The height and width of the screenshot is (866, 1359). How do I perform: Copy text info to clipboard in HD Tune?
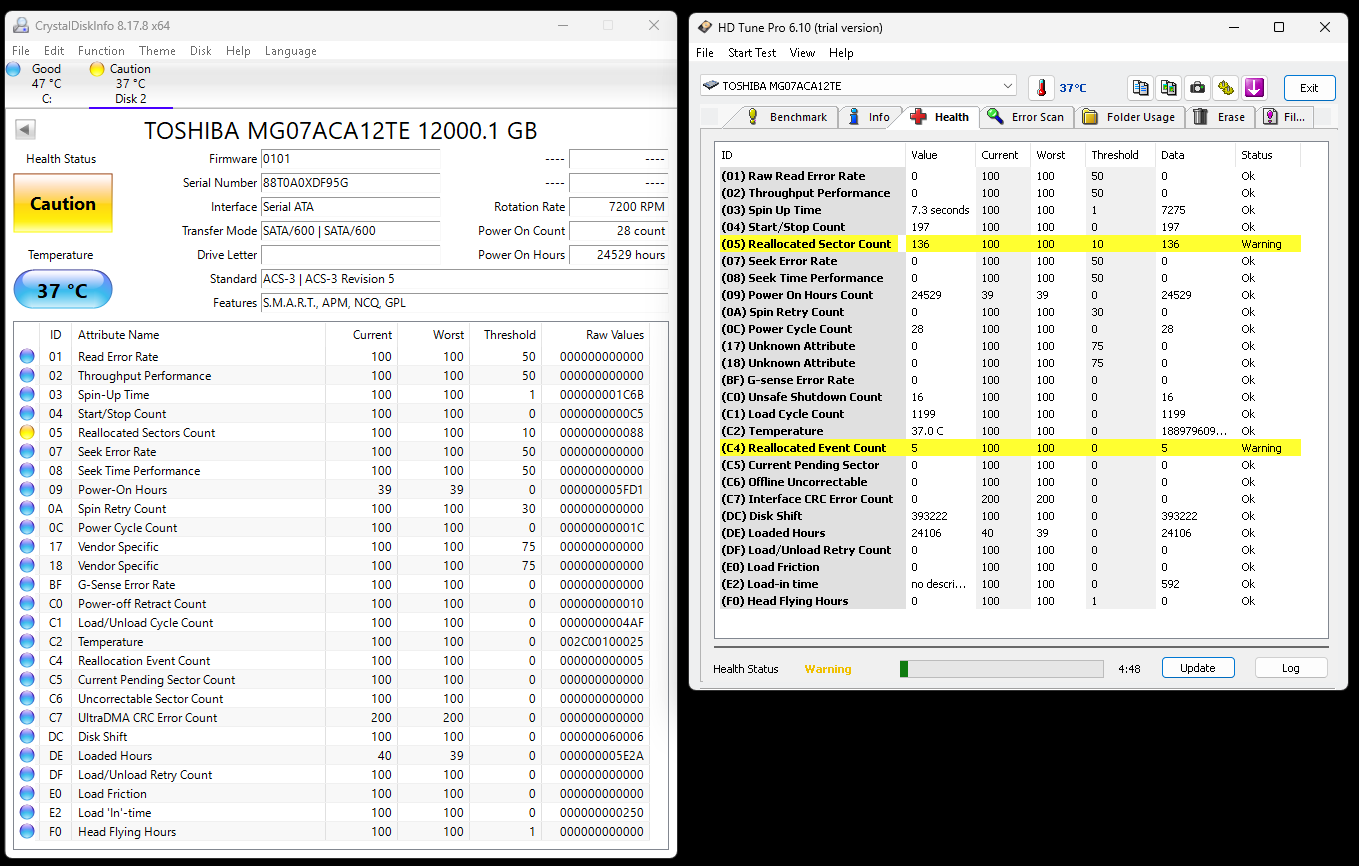(1140, 88)
